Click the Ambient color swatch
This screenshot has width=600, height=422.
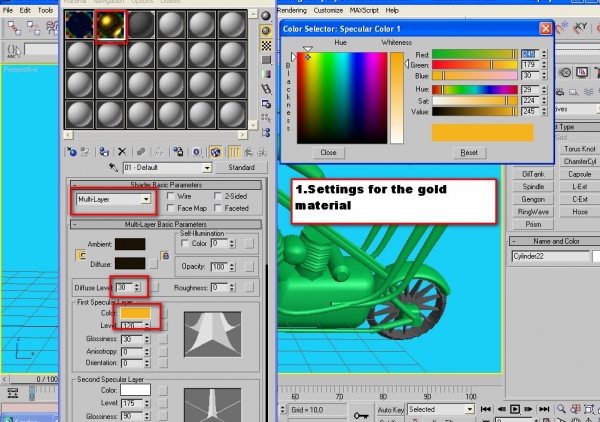tap(130, 244)
